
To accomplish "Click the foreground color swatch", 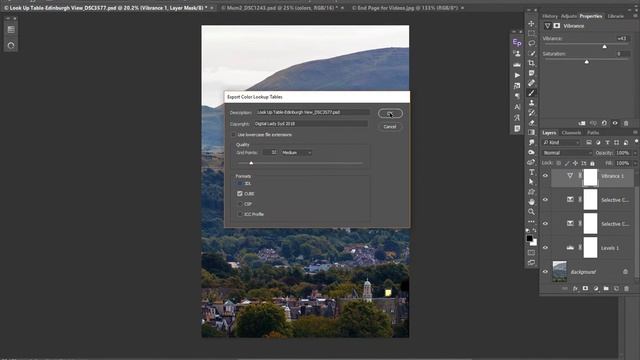I will click(529, 238).
